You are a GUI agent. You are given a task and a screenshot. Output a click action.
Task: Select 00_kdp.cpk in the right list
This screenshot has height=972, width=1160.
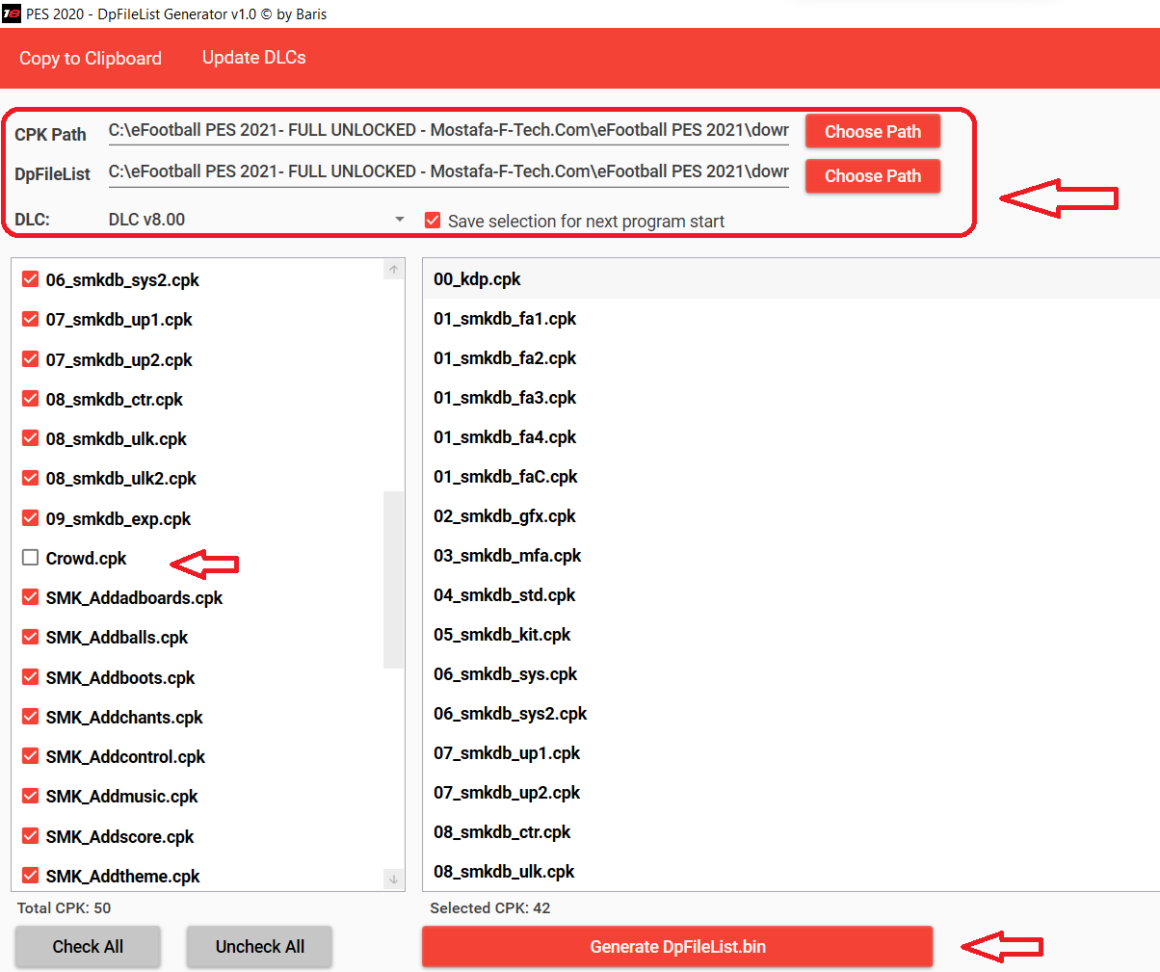coord(477,279)
